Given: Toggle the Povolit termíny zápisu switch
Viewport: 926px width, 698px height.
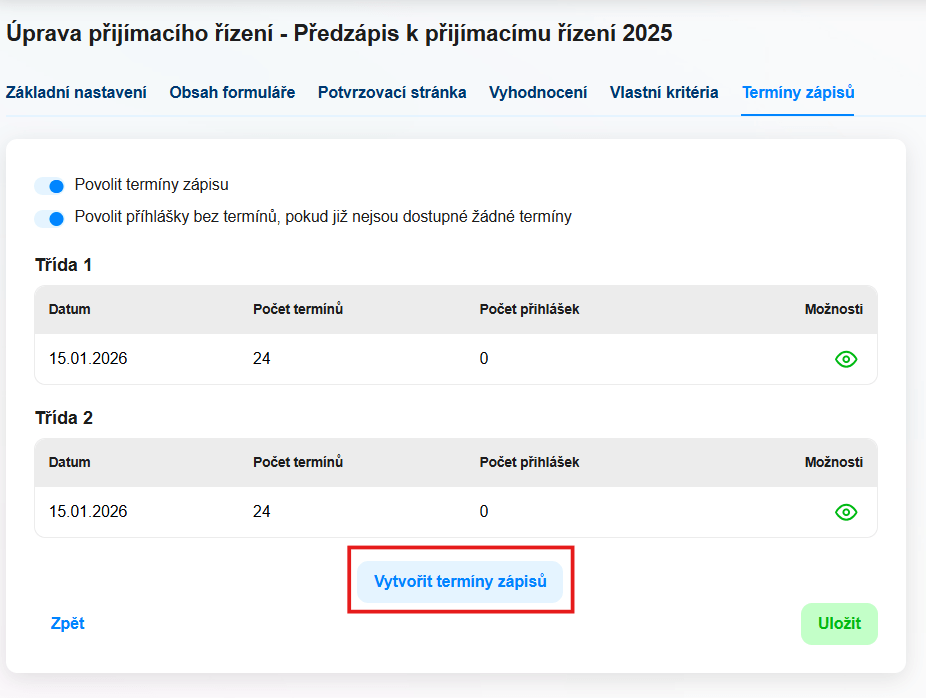Looking at the screenshot, I should pyautogui.click(x=49, y=185).
